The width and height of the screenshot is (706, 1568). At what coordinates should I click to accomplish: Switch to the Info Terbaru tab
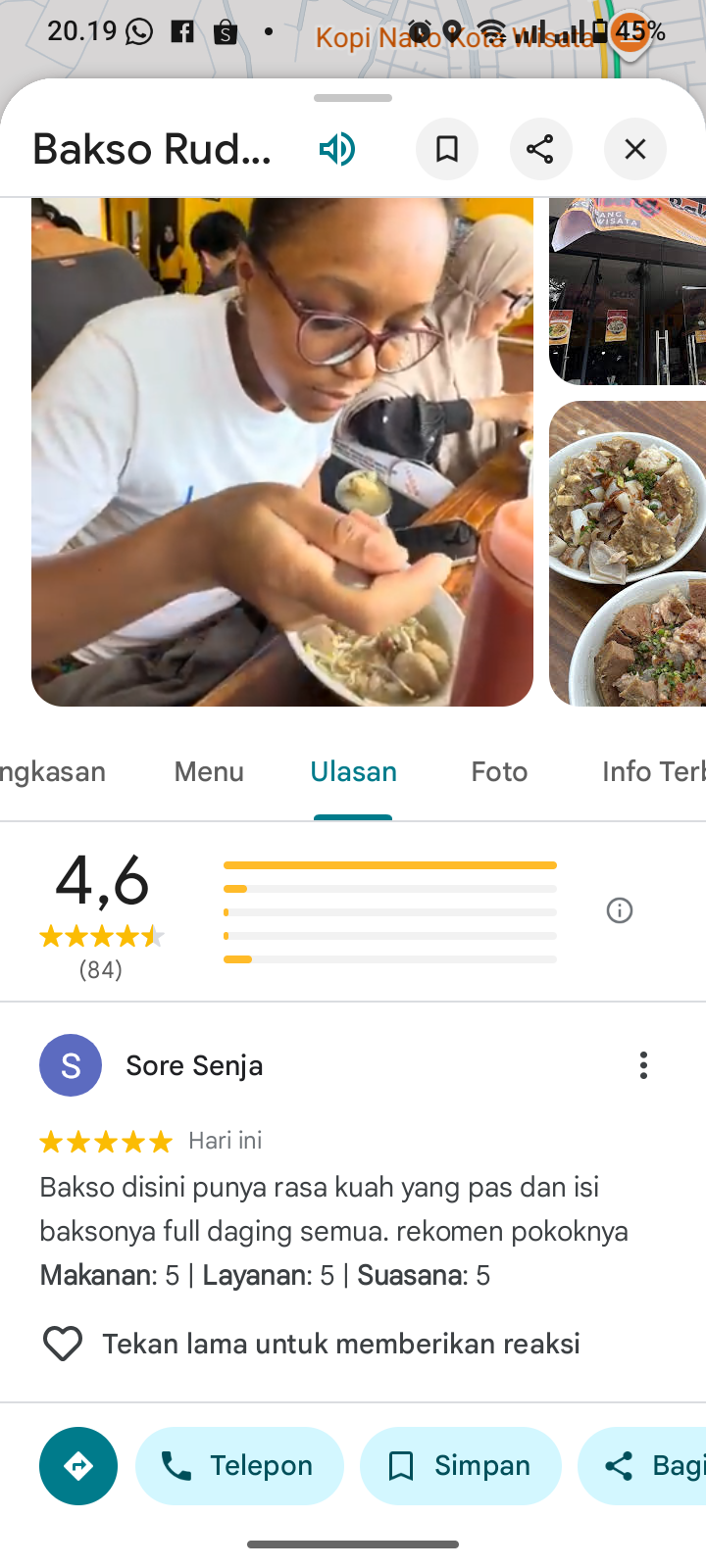(652, 772)
